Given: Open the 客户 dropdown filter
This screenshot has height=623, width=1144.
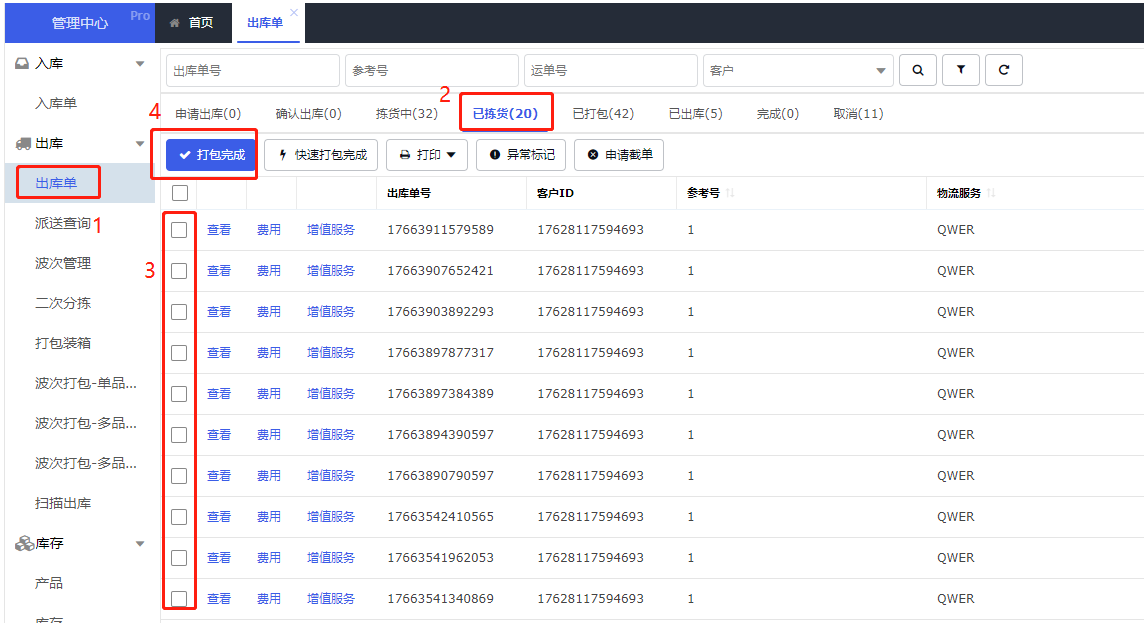Looking at the screenshot, I should click(797, 70).
